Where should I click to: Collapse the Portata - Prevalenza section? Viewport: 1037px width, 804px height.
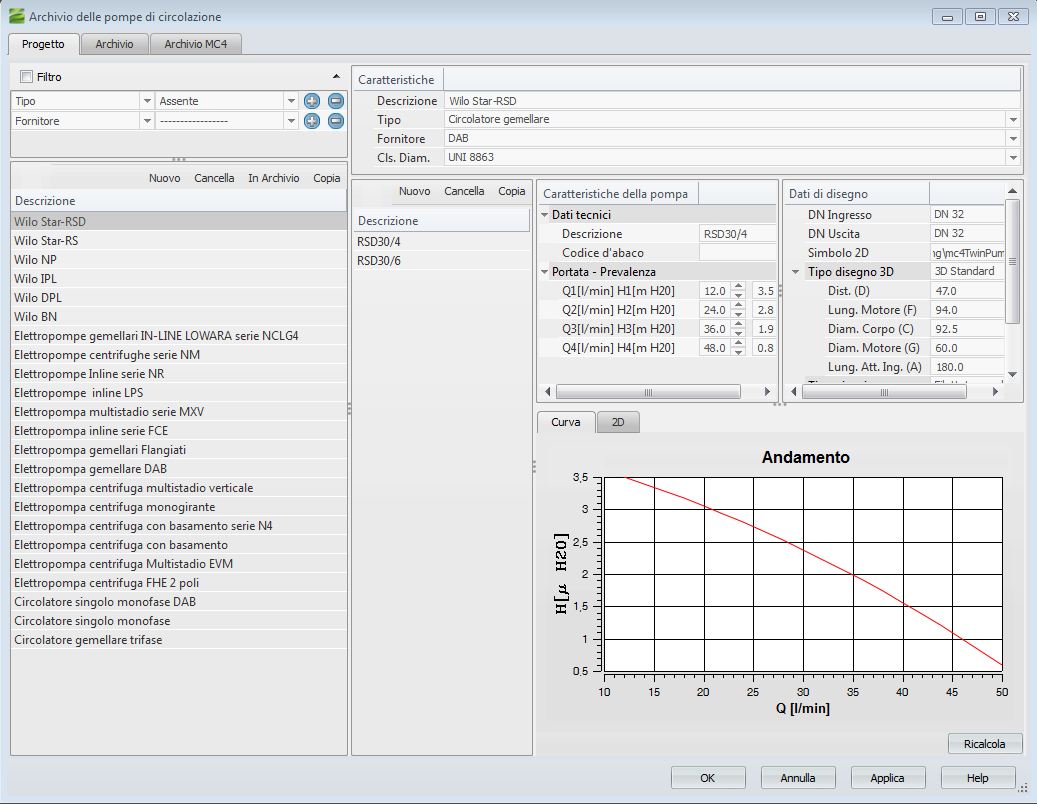point(545,272)
